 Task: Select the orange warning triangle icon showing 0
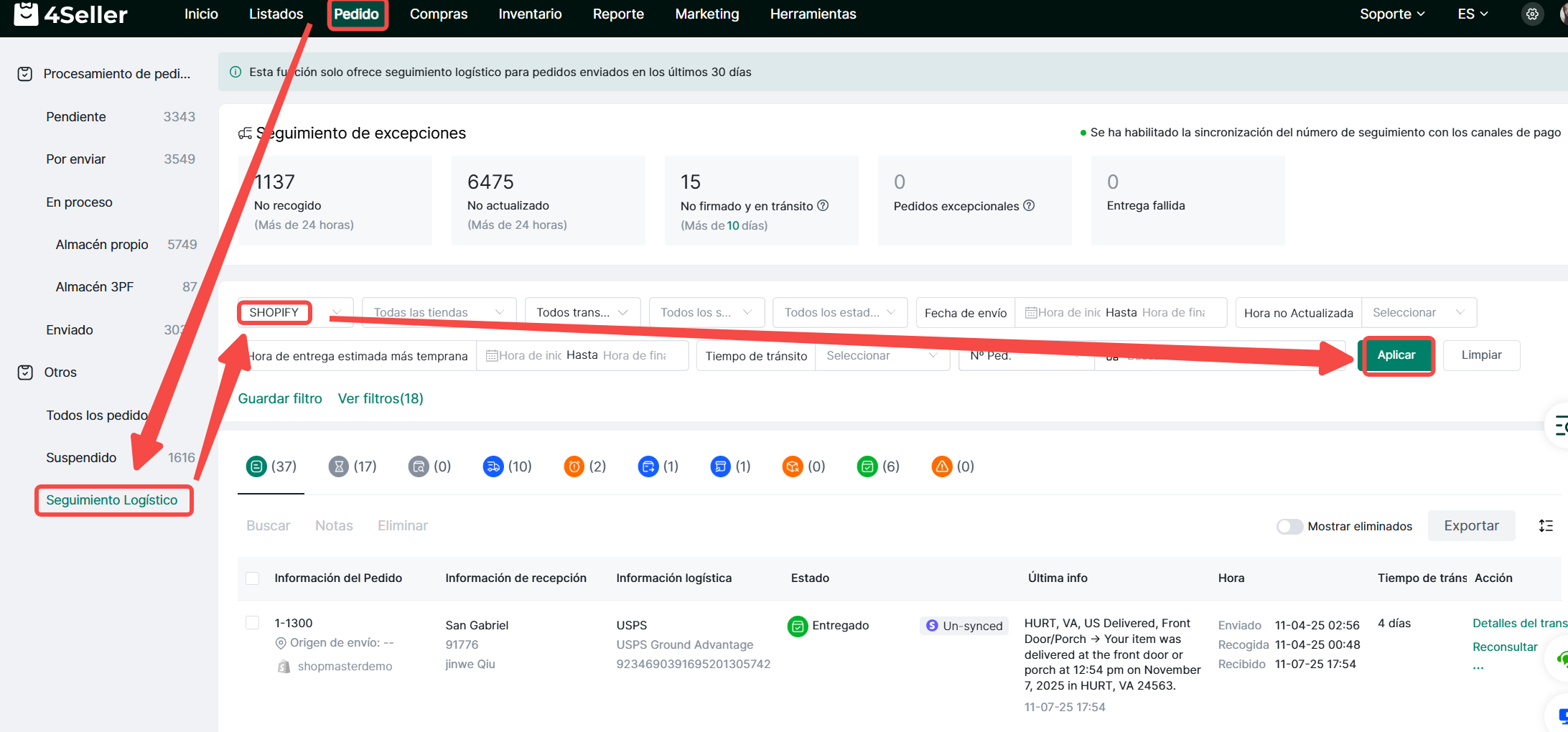[941, 466]
